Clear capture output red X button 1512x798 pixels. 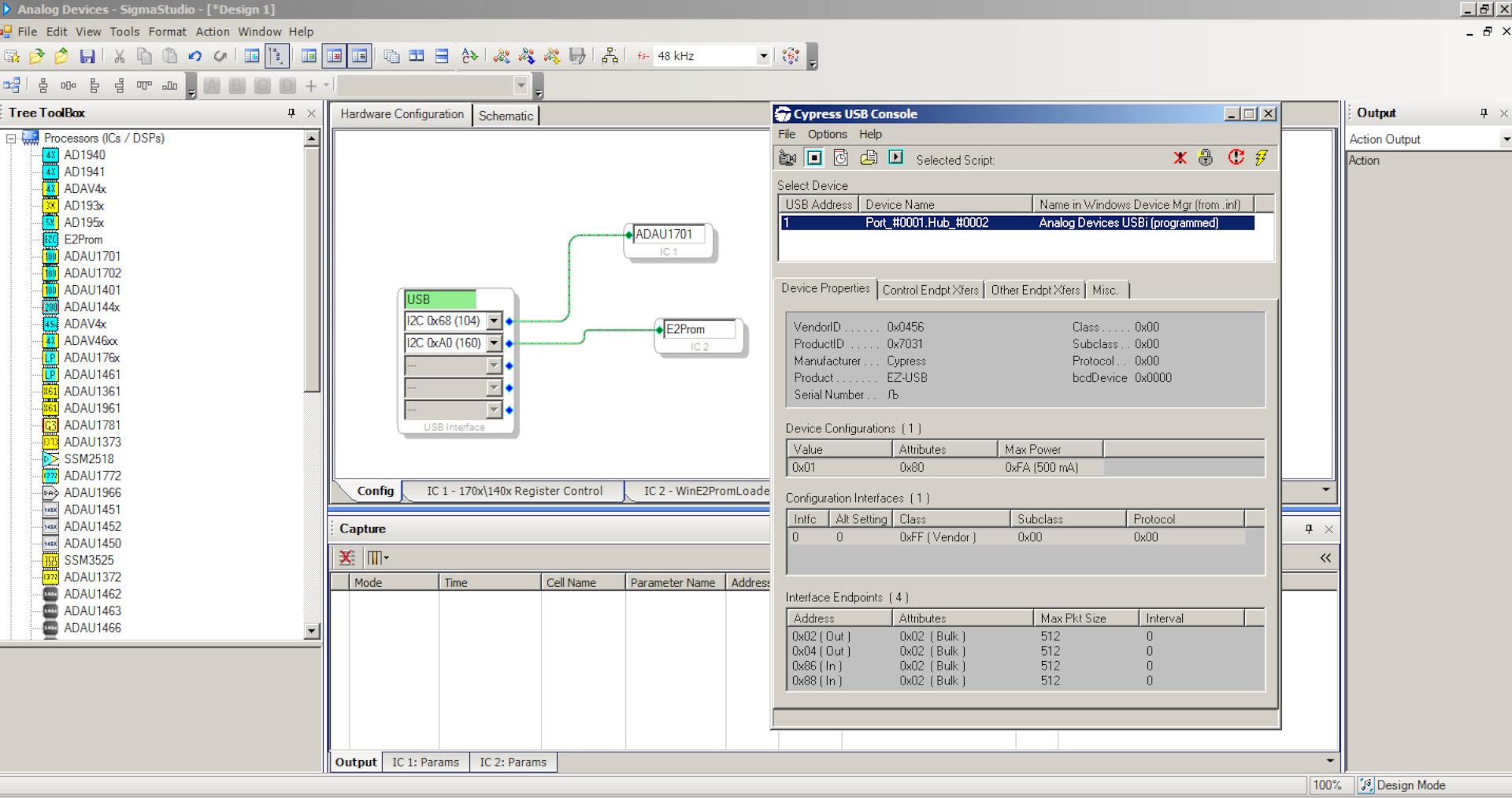[x=346, y=558]
